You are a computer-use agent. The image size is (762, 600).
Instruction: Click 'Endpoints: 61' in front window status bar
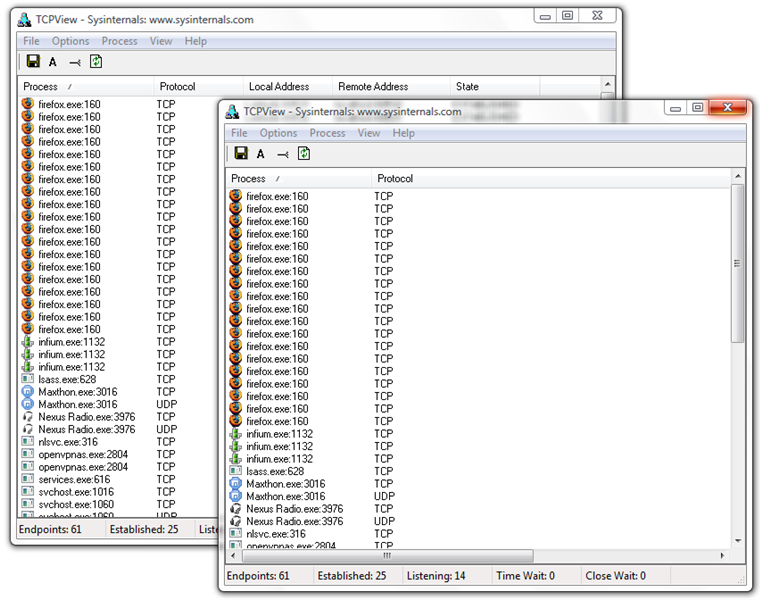coord(258,576)
